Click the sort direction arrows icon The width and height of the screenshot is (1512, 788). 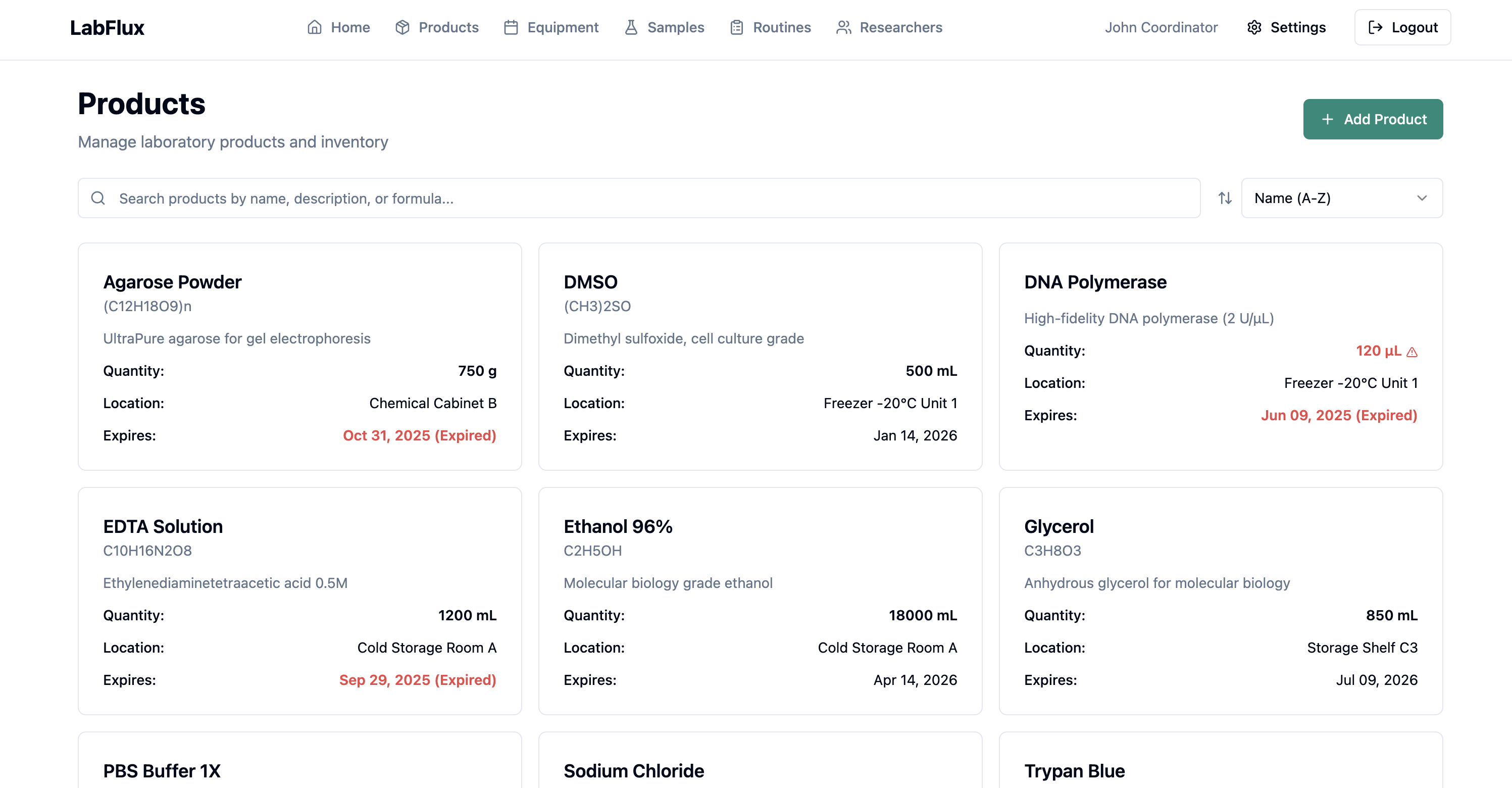point(1225,199)
